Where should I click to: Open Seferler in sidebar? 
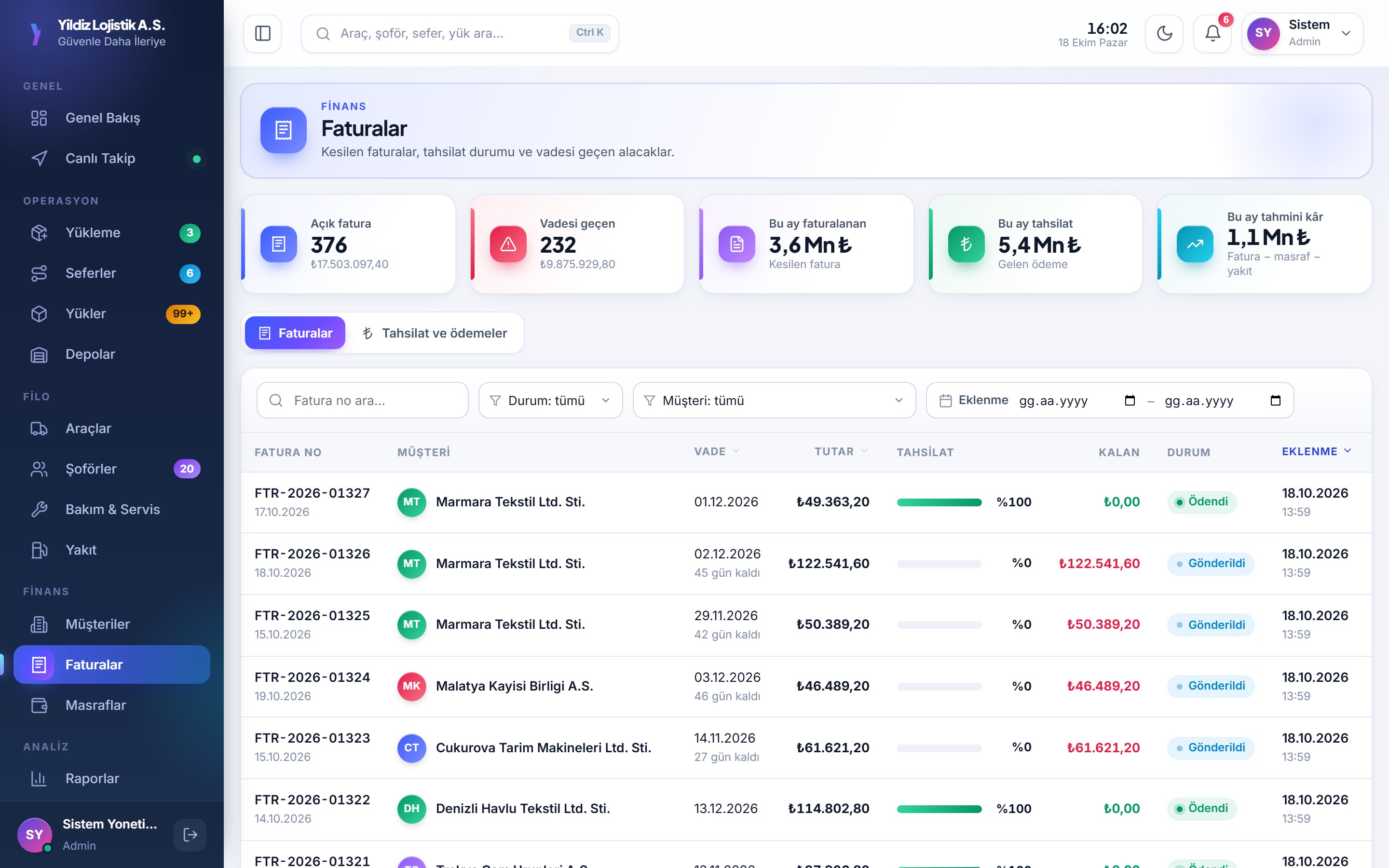pos(112,273)
